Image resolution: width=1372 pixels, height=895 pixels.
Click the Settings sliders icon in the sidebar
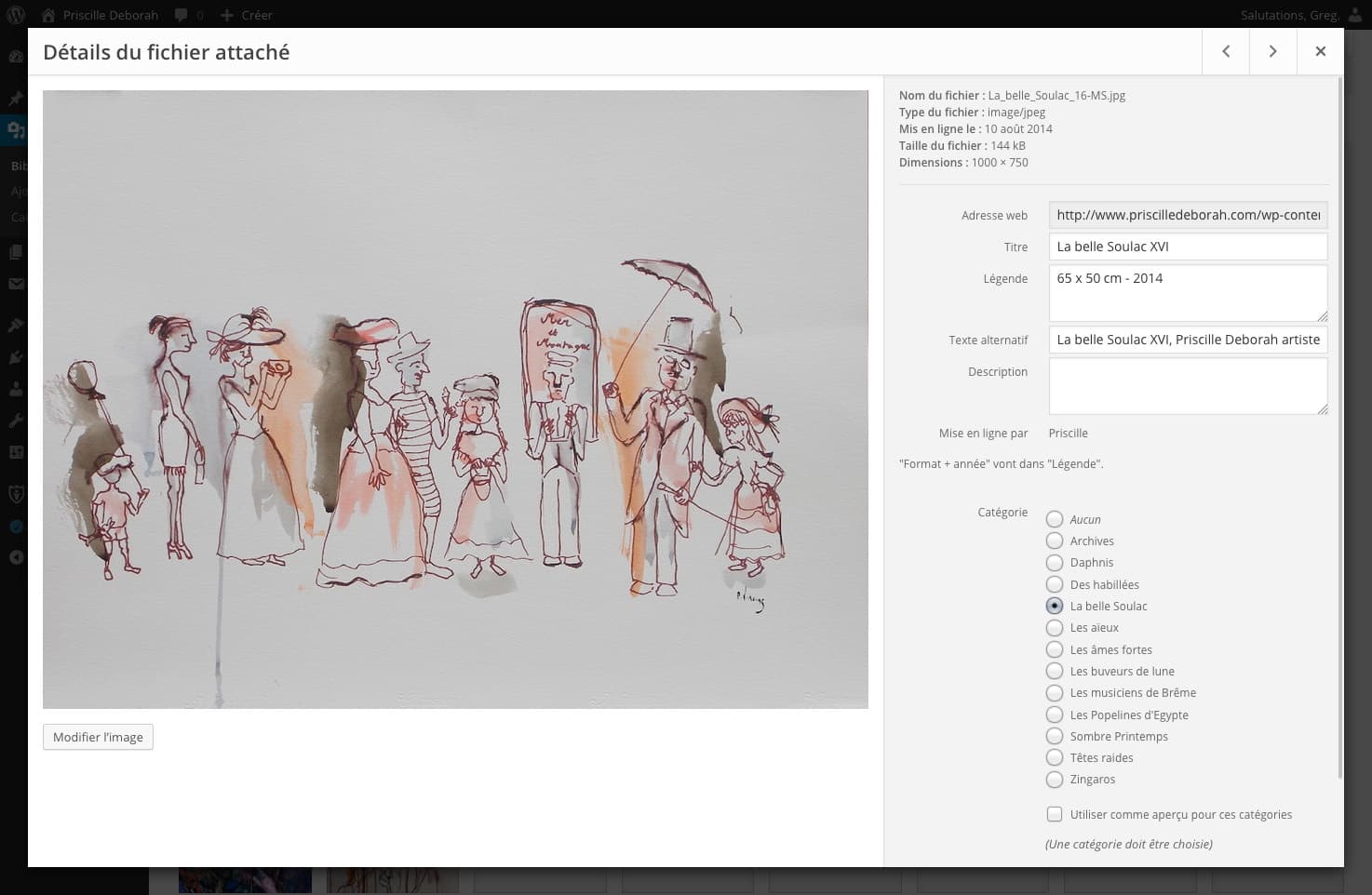16,452
